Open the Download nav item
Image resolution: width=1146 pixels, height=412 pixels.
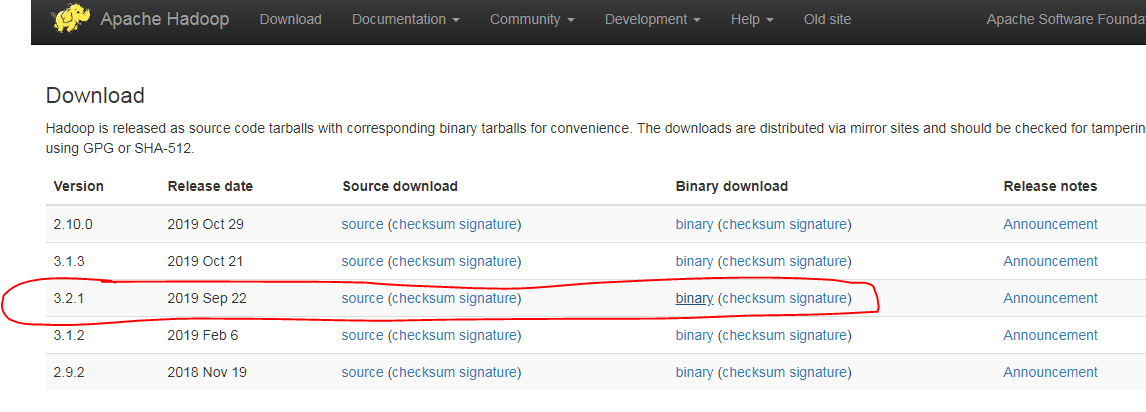click(x=290, y=20)
